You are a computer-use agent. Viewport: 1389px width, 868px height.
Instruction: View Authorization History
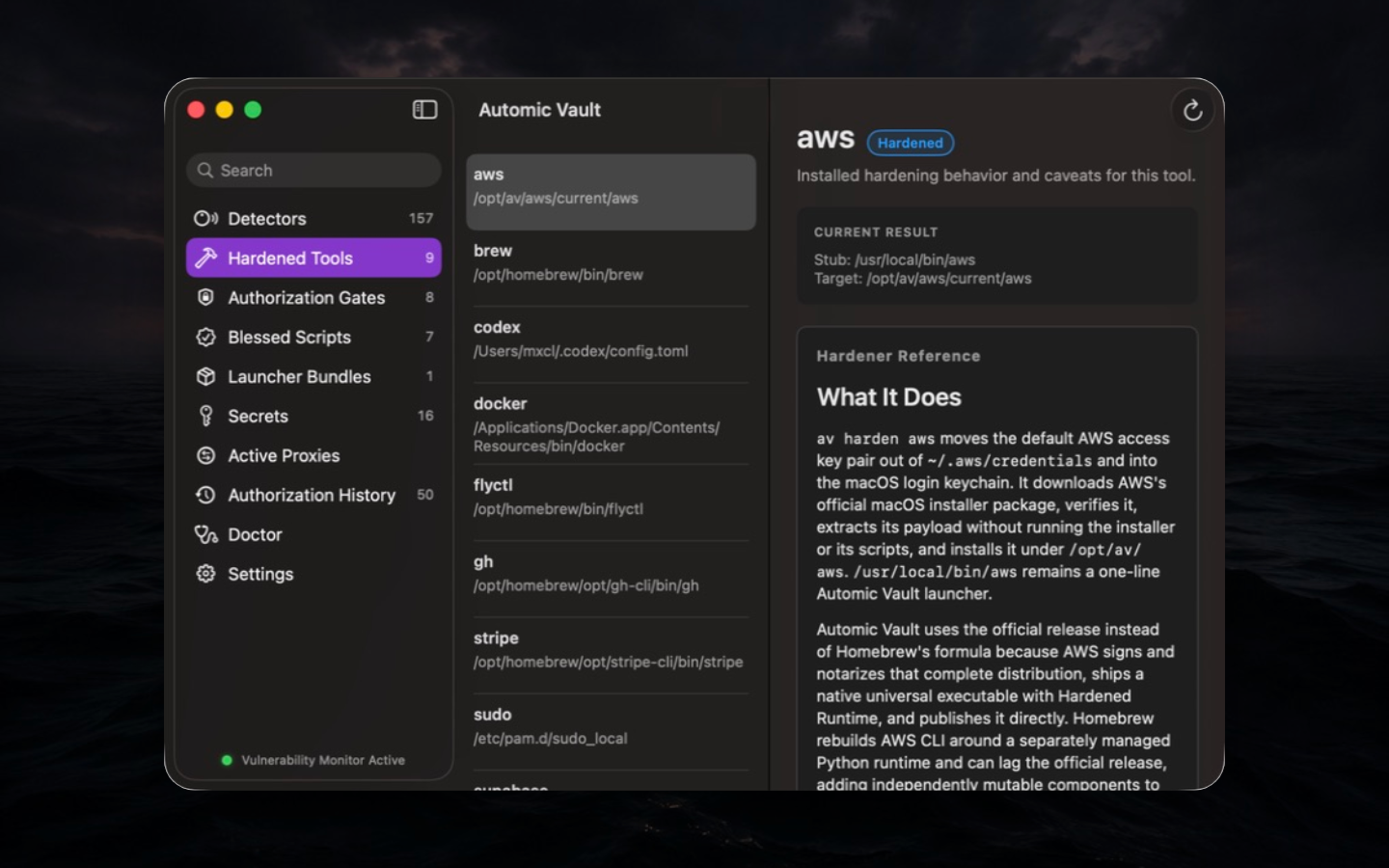313,496
